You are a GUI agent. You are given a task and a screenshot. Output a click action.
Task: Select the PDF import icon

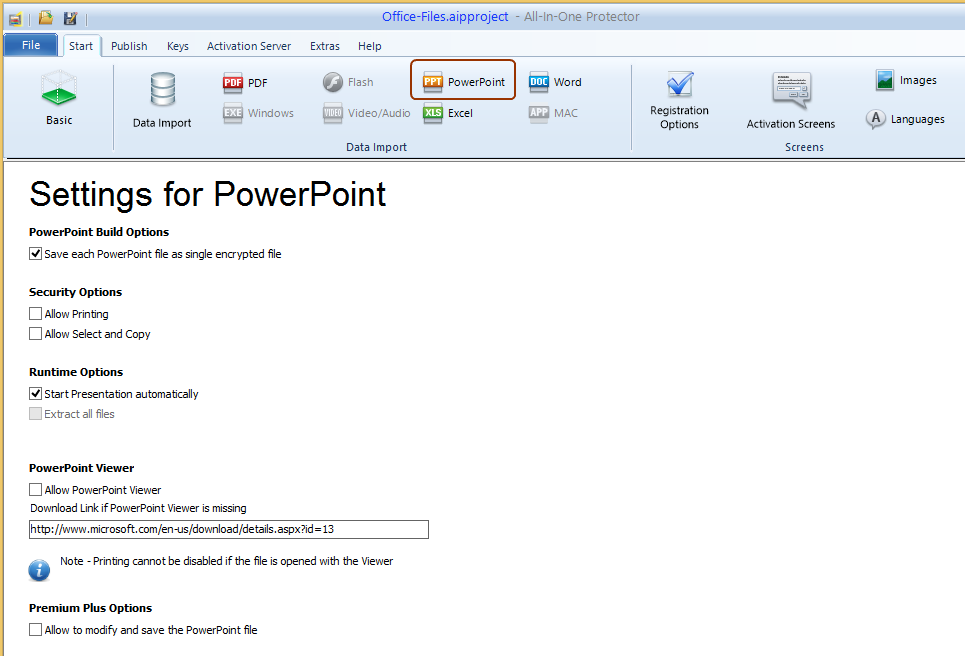coord(233,82)
